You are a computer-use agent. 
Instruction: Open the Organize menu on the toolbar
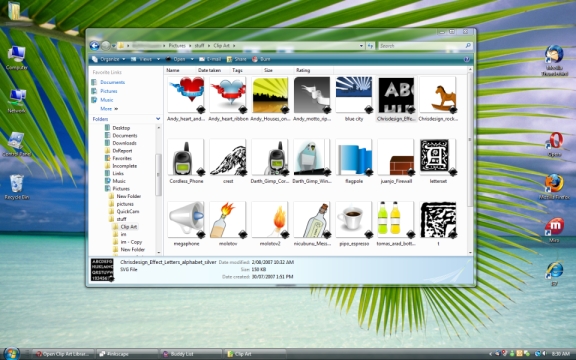click(108, 59)
